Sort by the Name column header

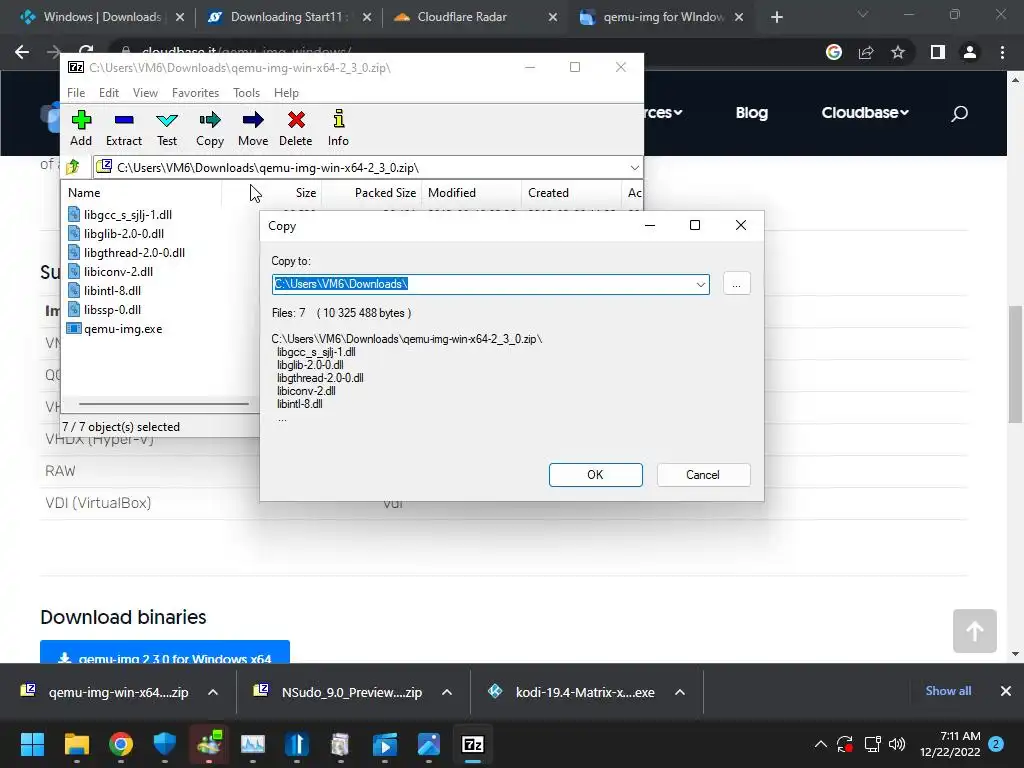[x=142, y=193]
